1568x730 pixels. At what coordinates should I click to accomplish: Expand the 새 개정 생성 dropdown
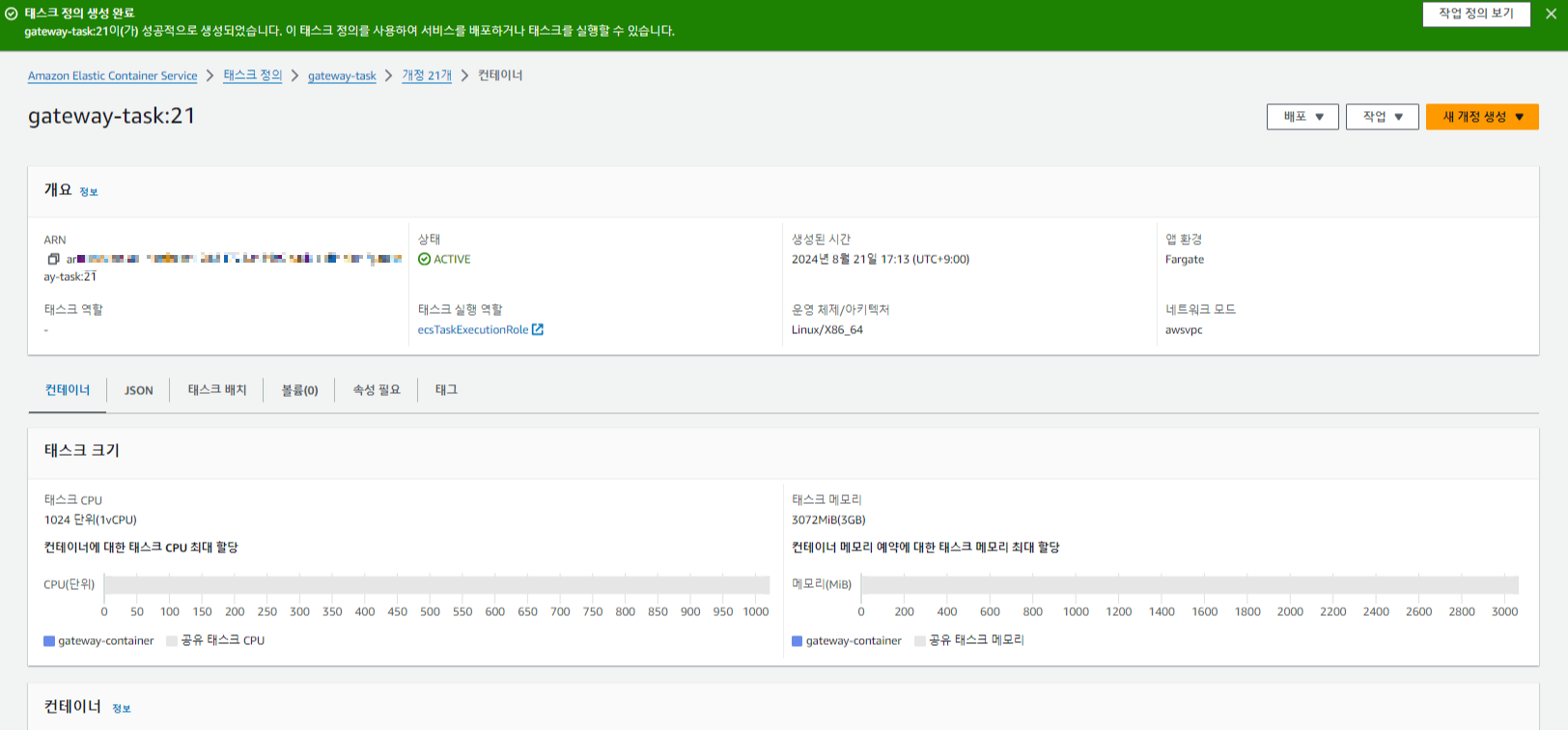[1482, 117]
